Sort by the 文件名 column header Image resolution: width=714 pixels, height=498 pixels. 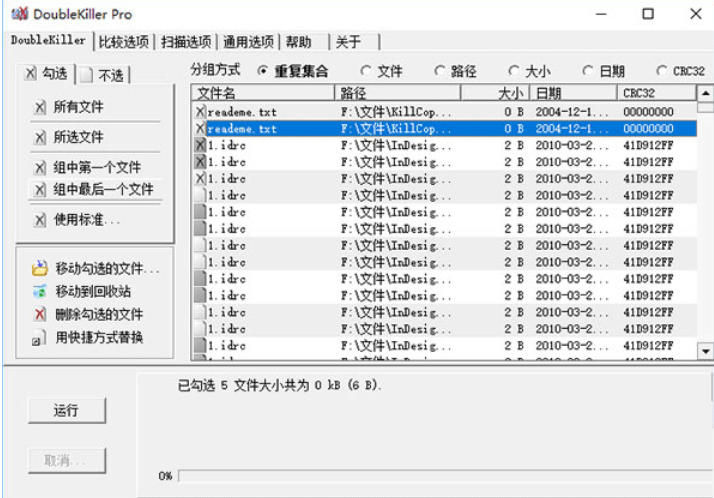(263, 93)
